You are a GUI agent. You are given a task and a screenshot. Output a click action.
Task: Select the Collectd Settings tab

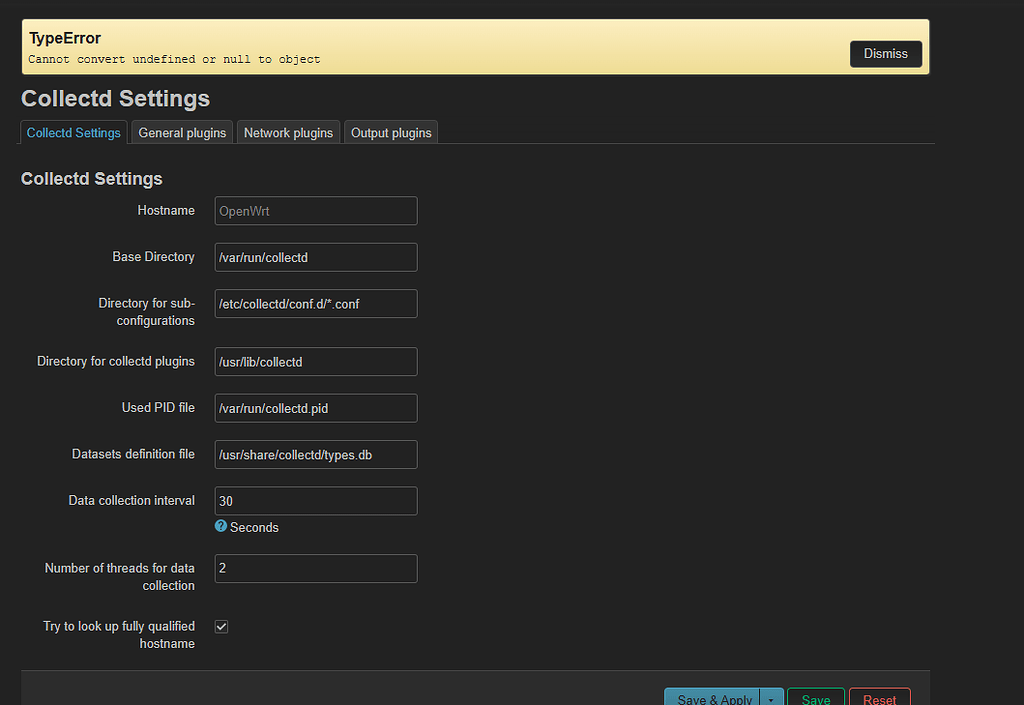73,131
